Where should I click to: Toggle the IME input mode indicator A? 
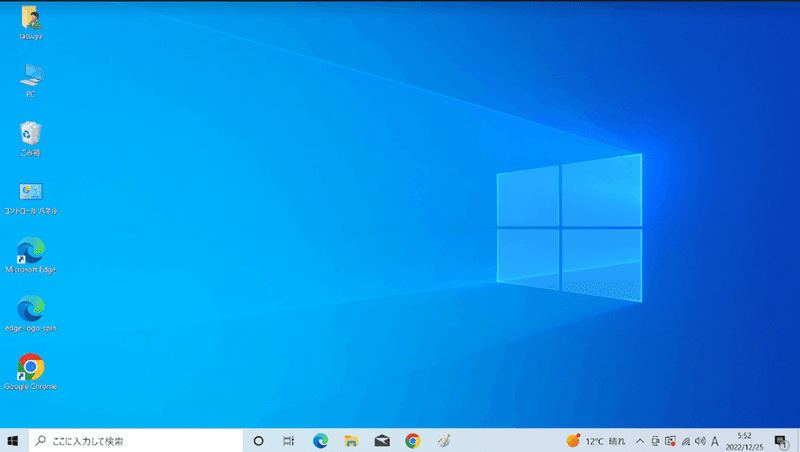tap(715, 441)
